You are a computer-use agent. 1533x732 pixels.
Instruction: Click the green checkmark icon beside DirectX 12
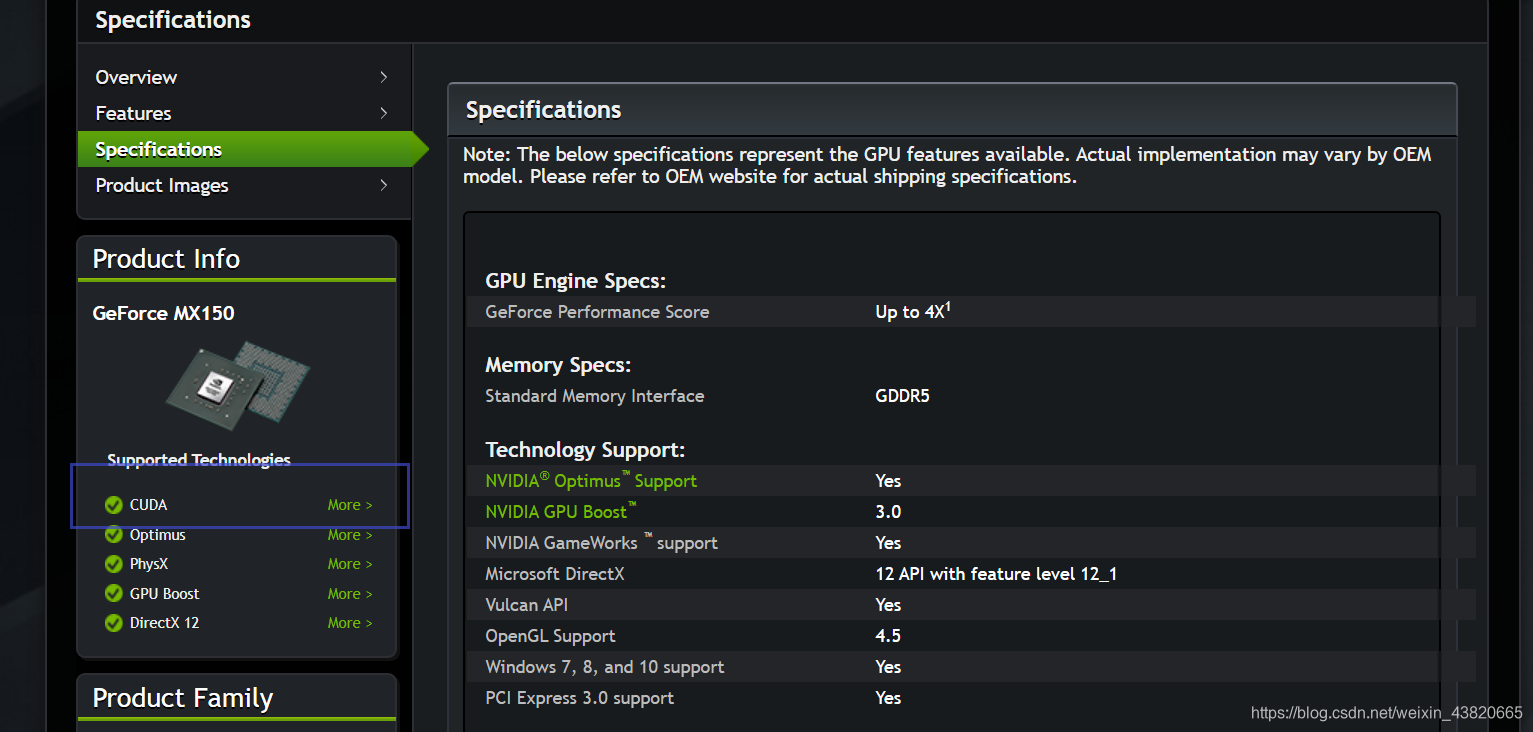114,623
